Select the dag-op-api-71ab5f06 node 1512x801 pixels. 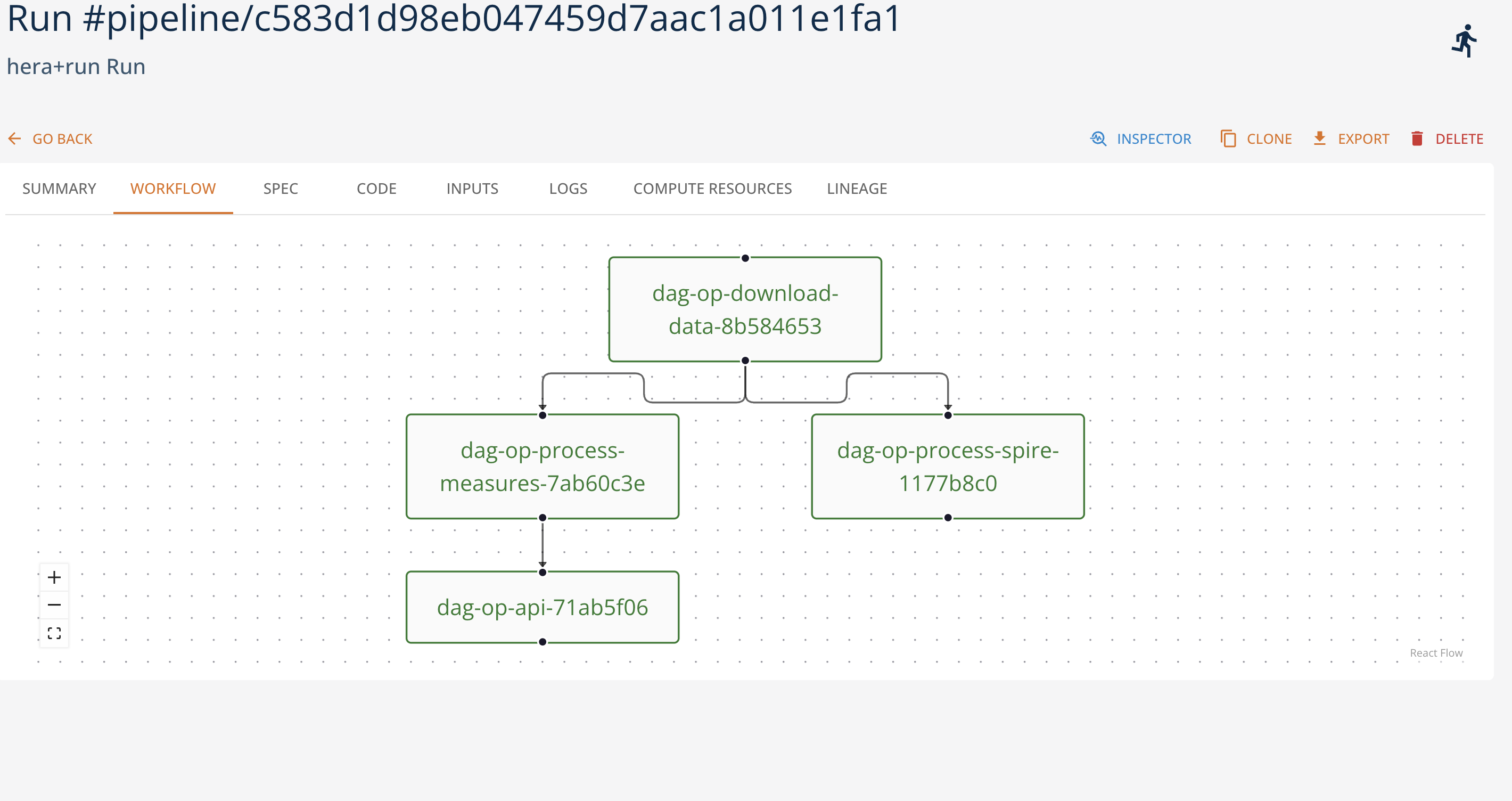[x=542, y=608]
